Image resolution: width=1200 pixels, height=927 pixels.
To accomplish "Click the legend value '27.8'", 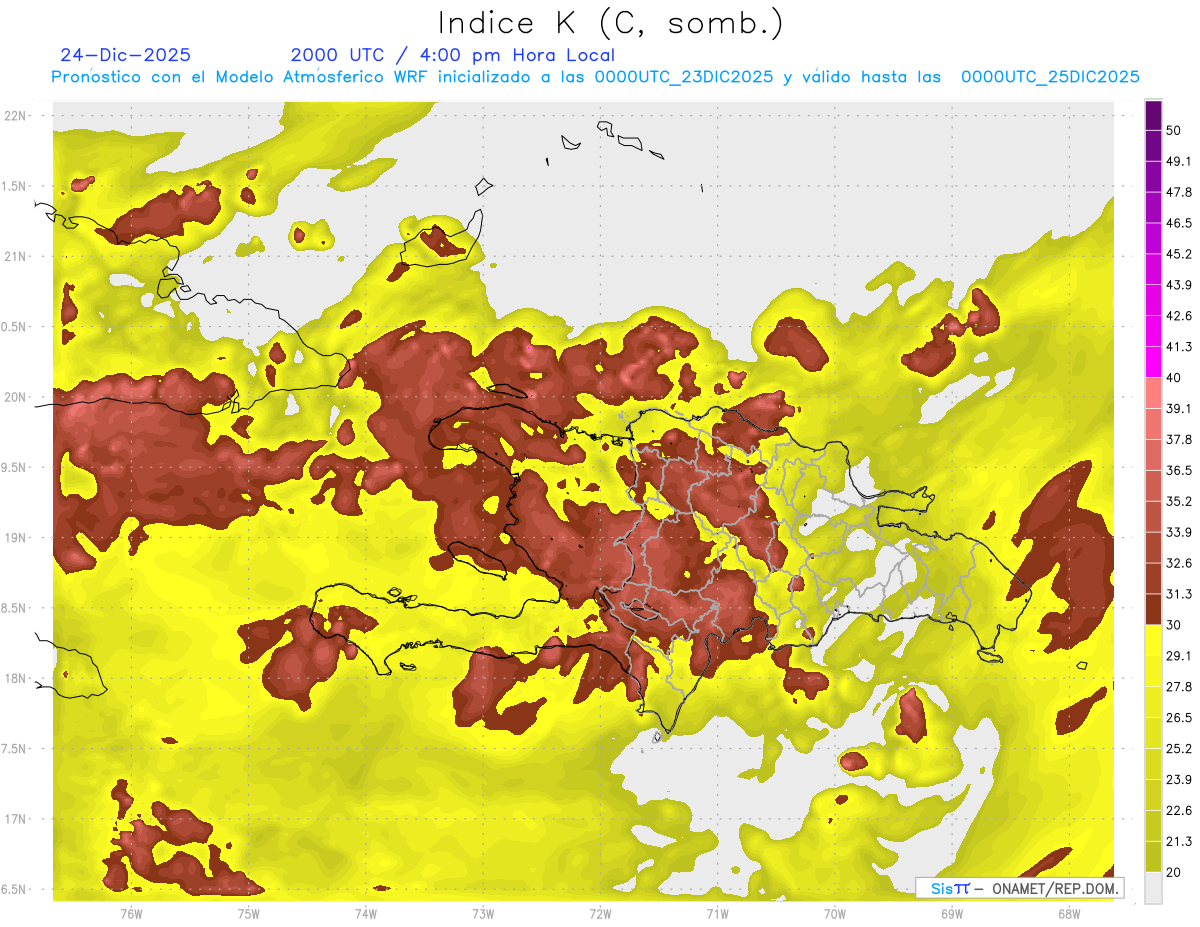I will [x=1179, y=687].
